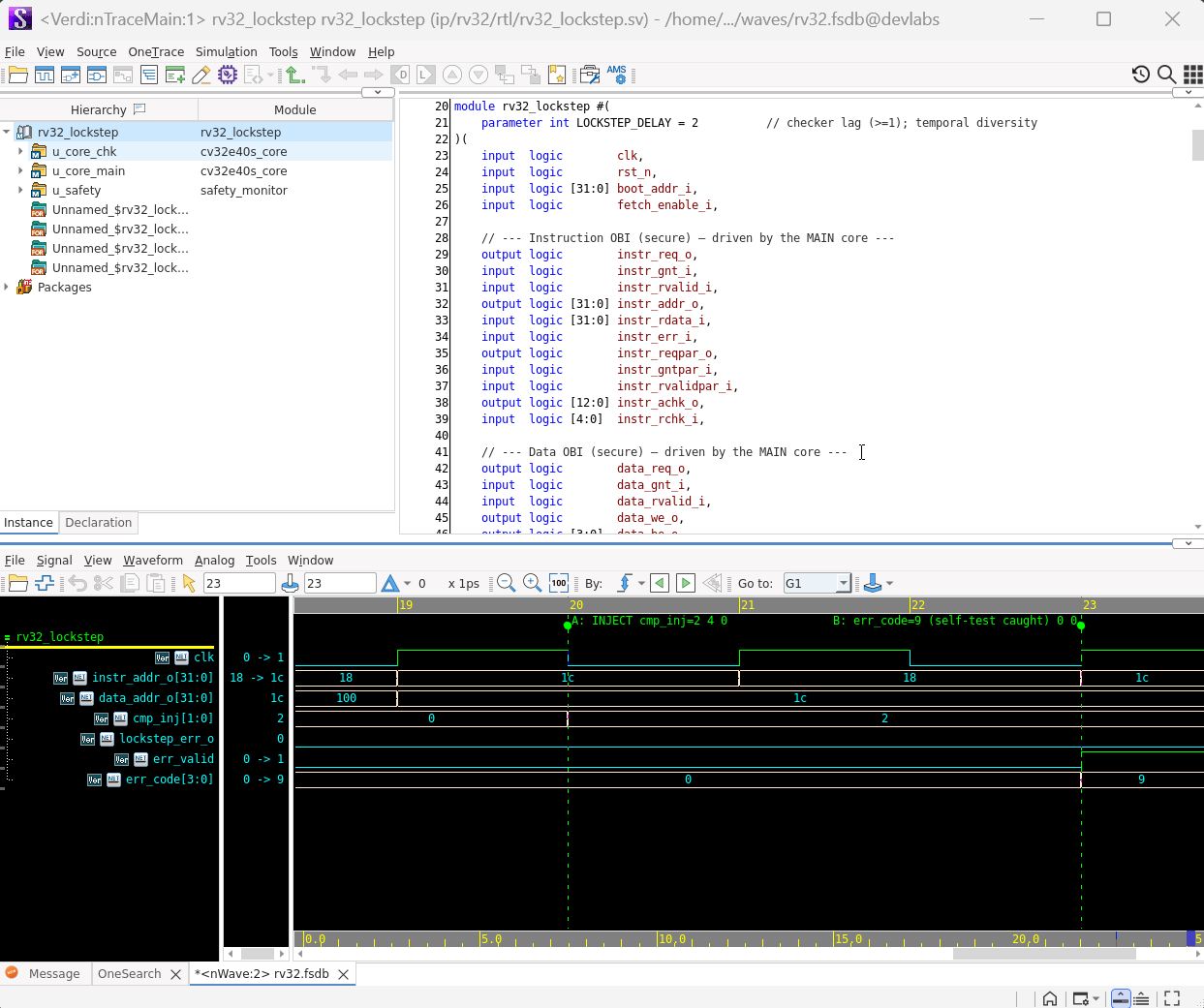Click the home icon in status bar
This screenshot has width=1204, height=1008.
(x=1050, y=998)
